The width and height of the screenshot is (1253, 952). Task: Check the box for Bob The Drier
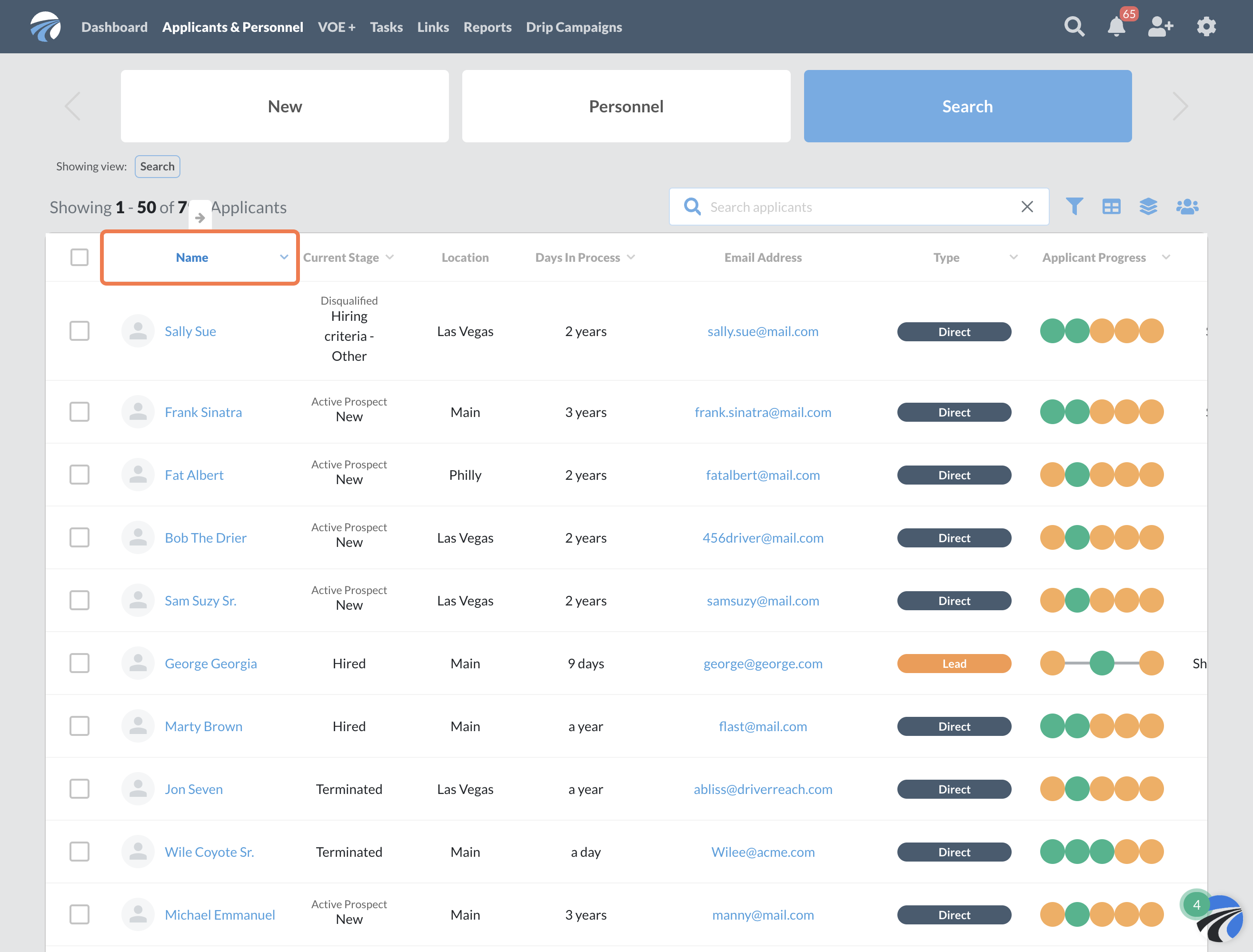[x=80, y=538]
